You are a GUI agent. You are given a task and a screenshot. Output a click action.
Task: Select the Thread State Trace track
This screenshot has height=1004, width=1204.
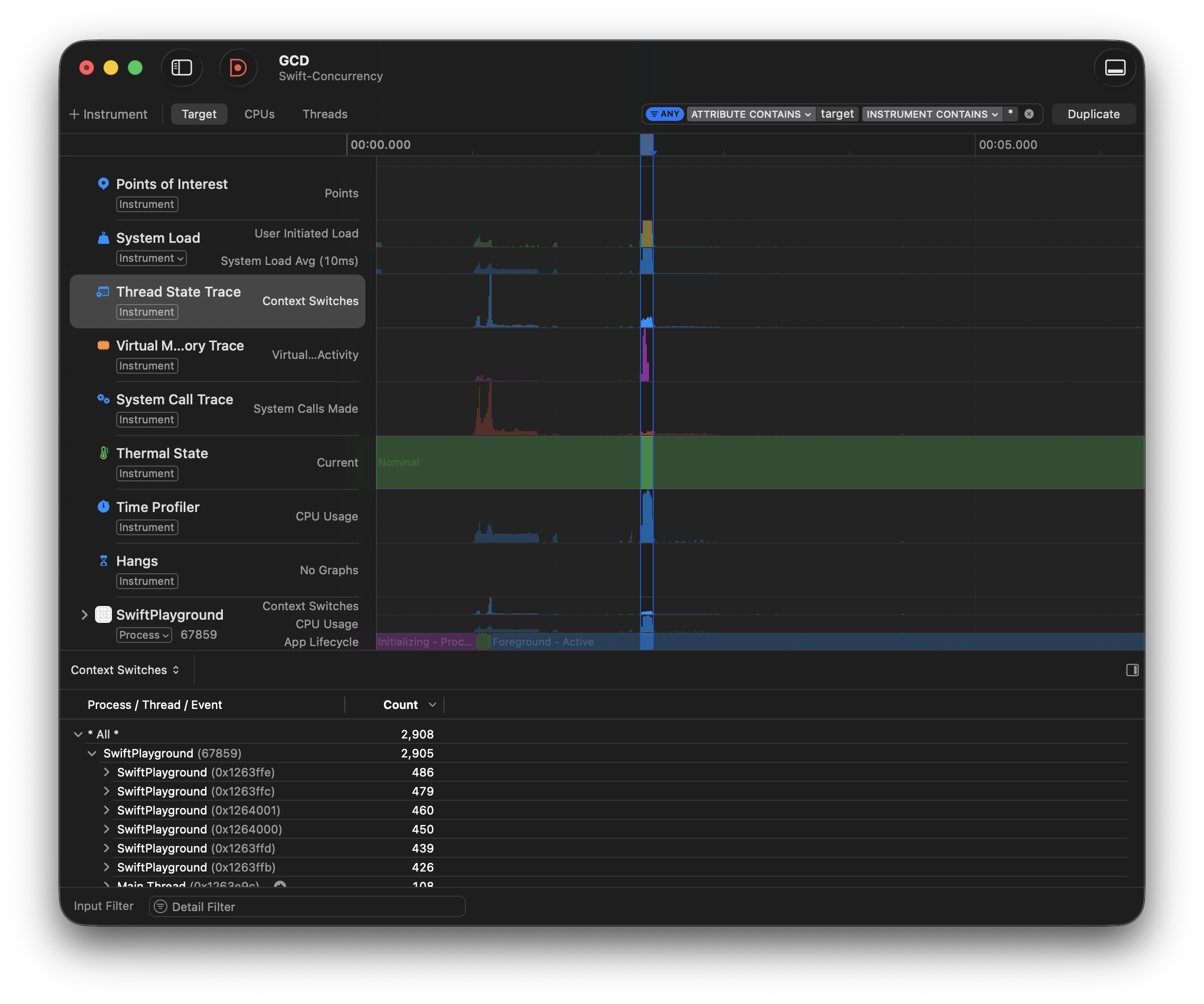(x=217, y=301)
